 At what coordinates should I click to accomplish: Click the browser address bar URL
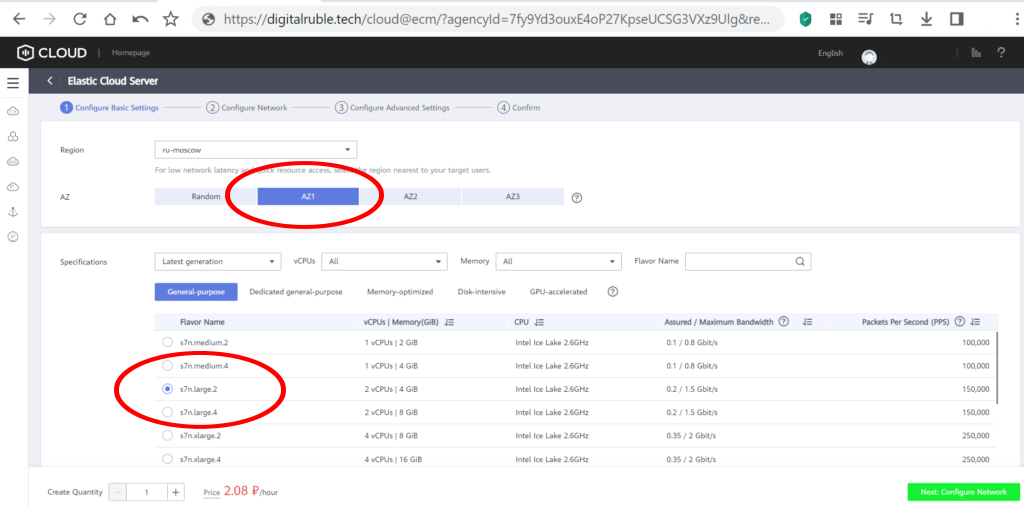[496, 20]
